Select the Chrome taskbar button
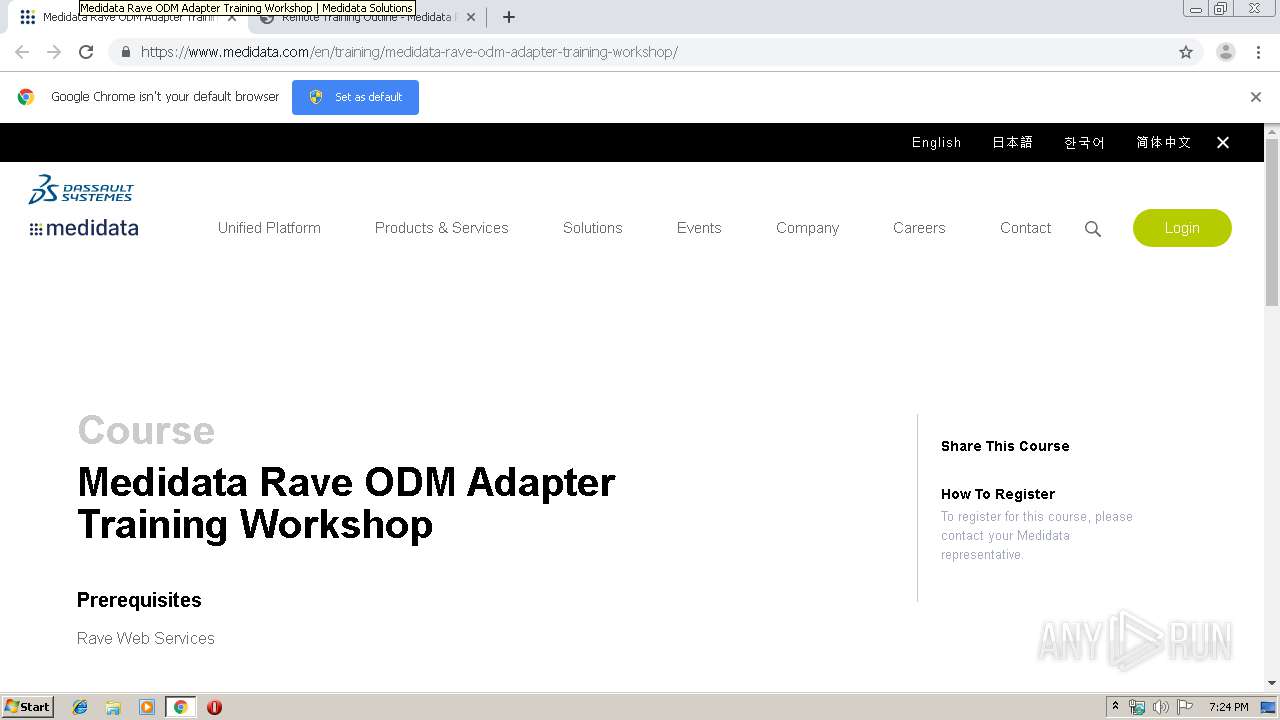This screenshot has width=1280, height=720. point(180,707)
